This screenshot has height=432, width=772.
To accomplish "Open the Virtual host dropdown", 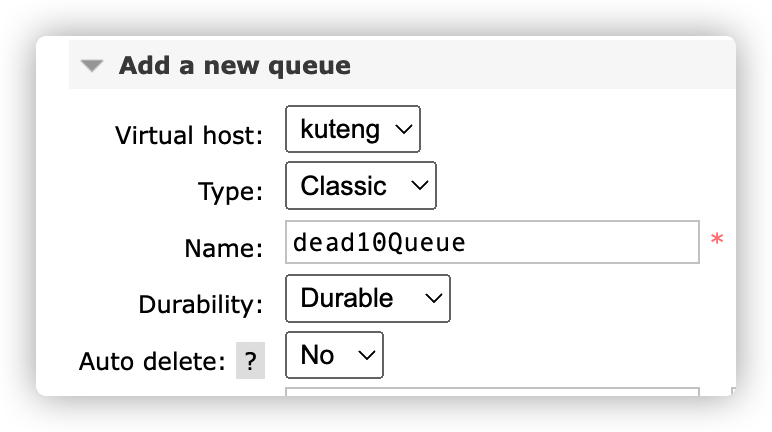I will (x=353, y=130).
